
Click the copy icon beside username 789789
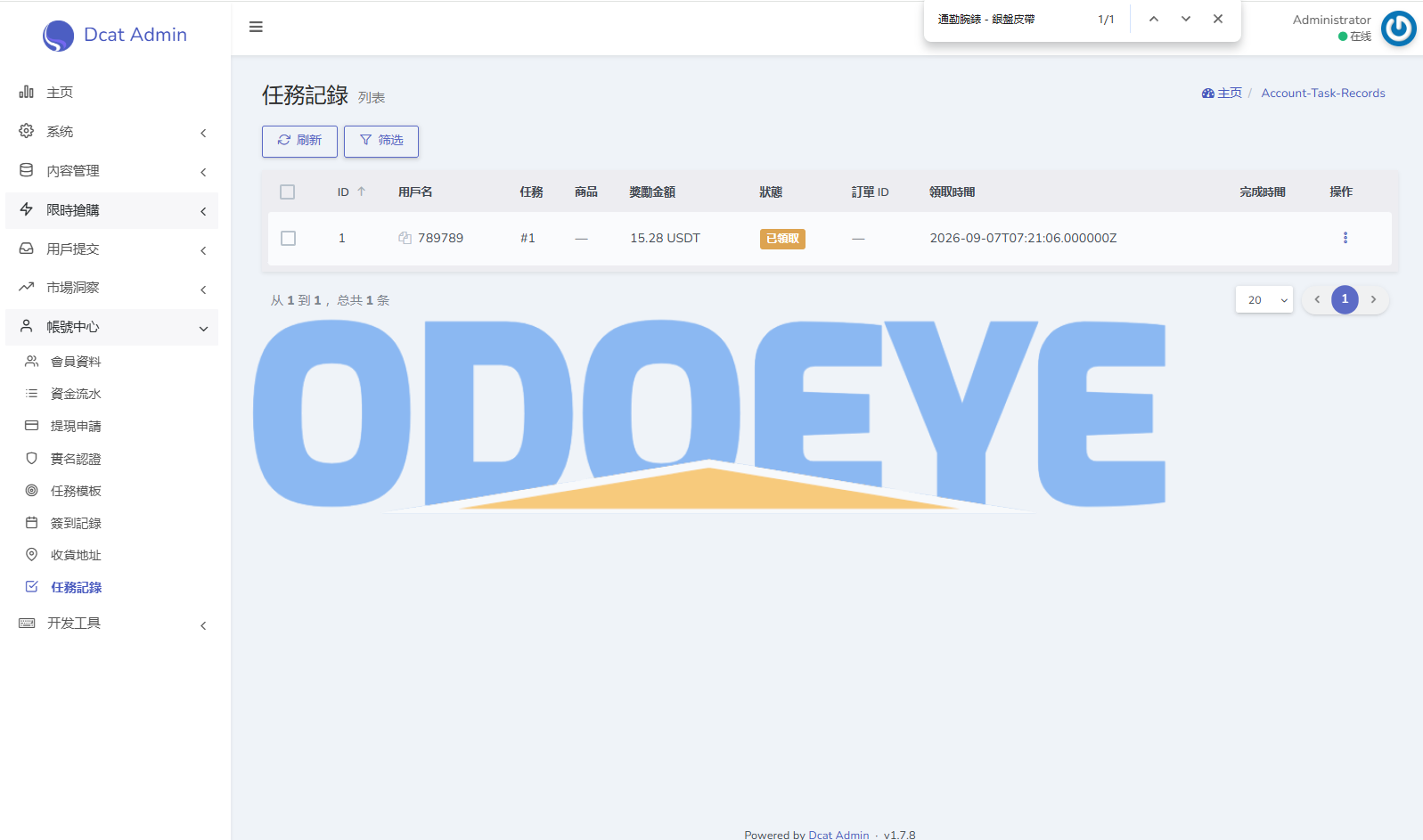(405, 238)
